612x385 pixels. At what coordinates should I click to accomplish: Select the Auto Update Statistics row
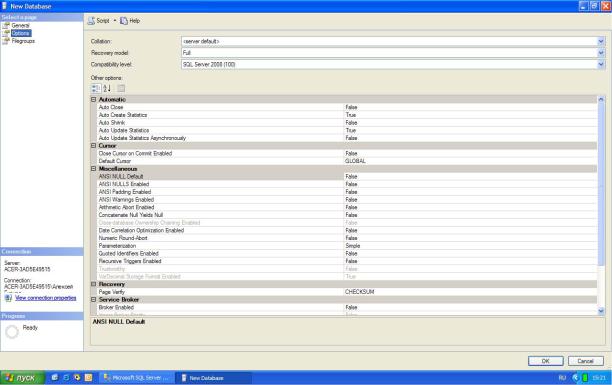347,130
